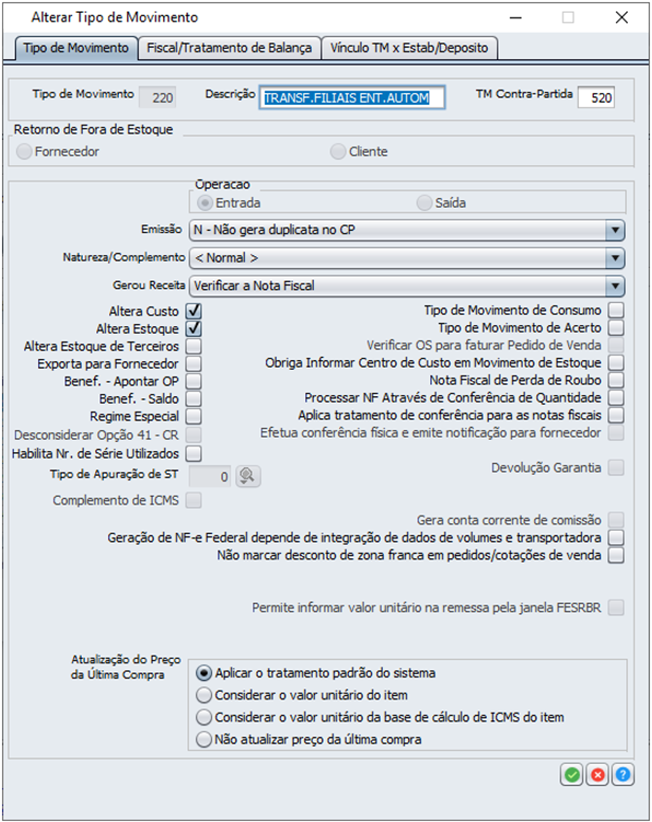The width and height of the screenshot is (652, 822).
Task: Check Nota Fiscal de Perda de Roubo
Action: pos(616,380)
